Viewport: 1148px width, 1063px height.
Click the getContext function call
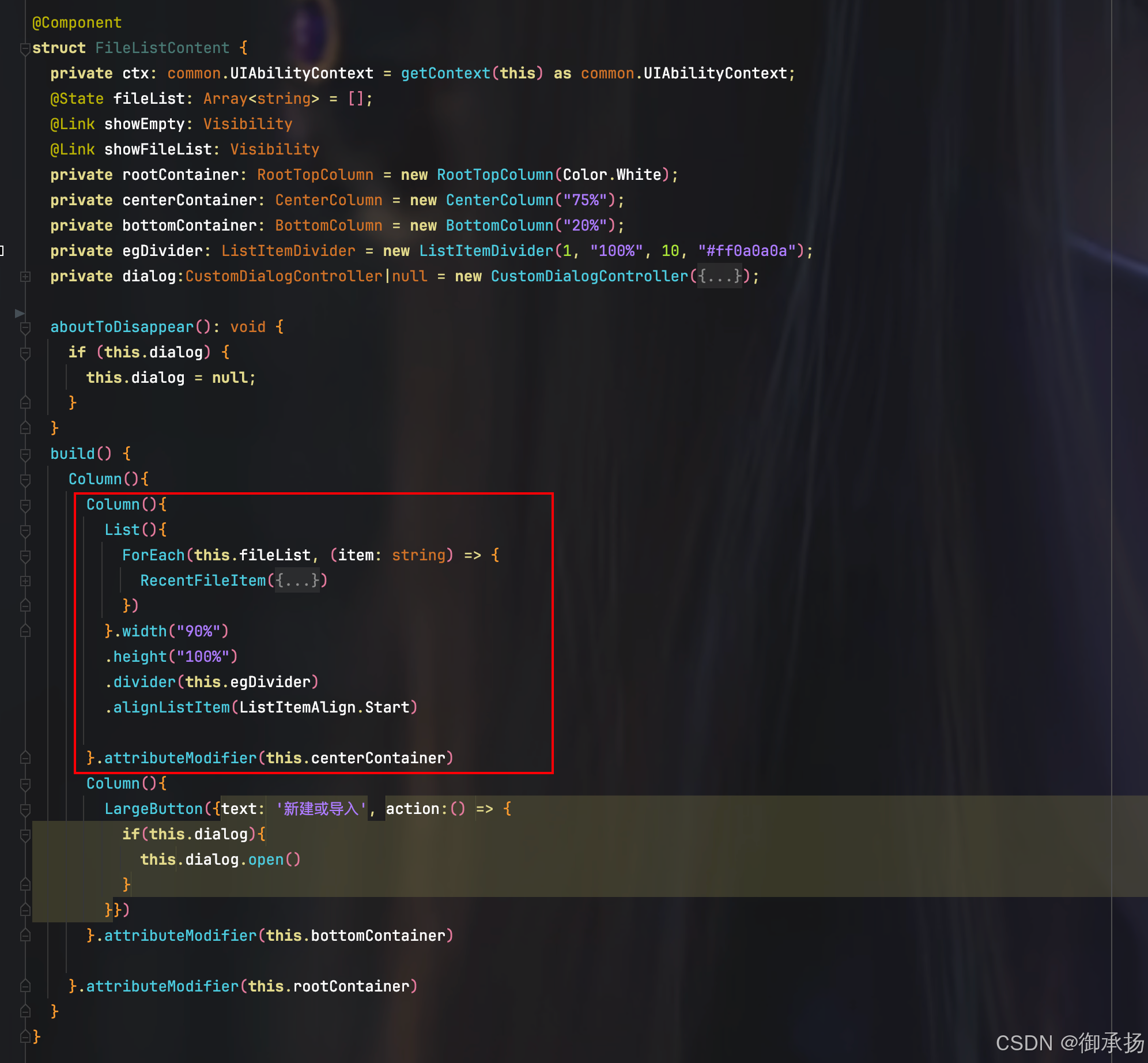point(446,73)
